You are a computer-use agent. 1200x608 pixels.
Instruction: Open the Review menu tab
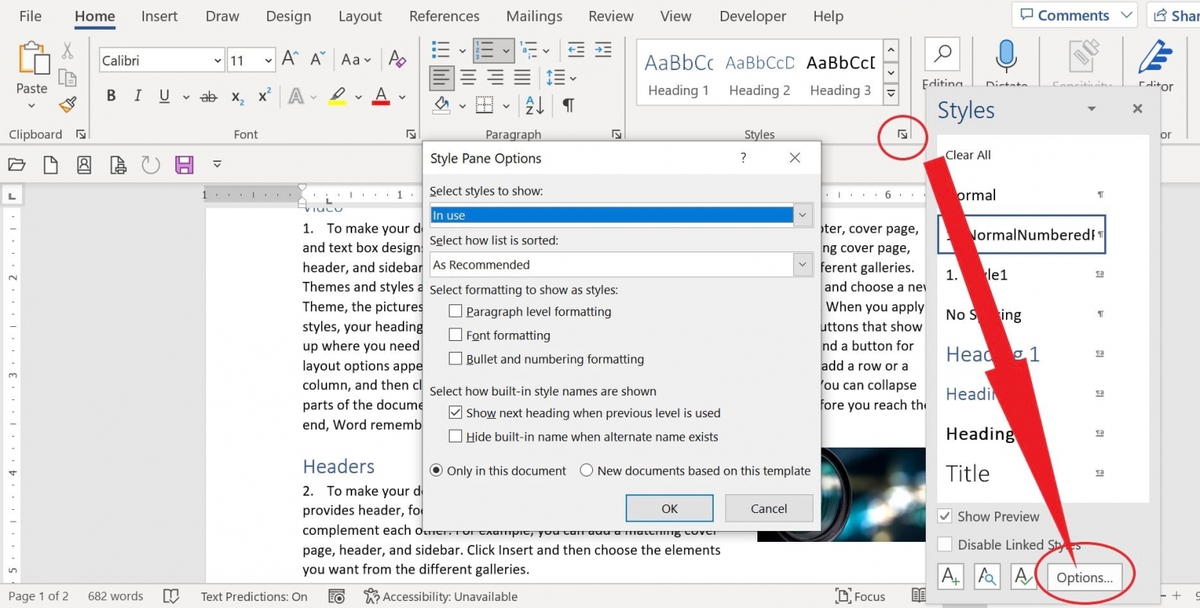point(610,16)
